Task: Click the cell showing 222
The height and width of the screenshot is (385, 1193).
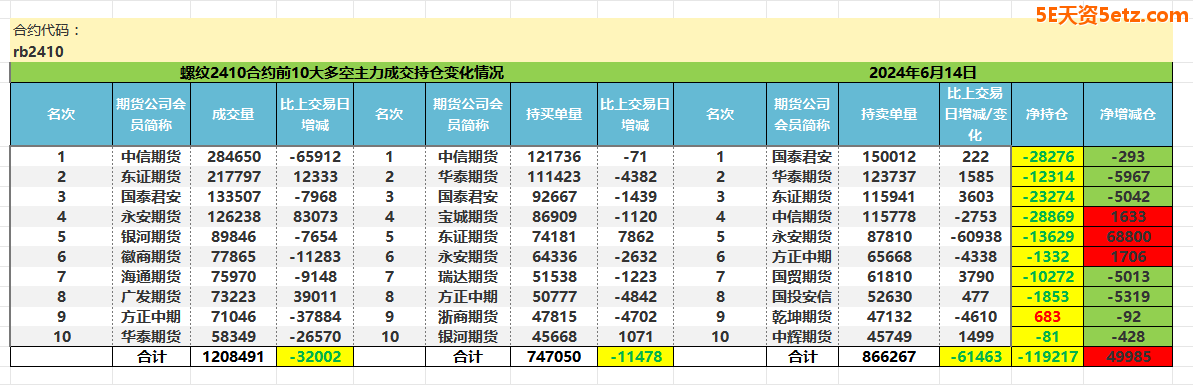Action: (976, 157)
